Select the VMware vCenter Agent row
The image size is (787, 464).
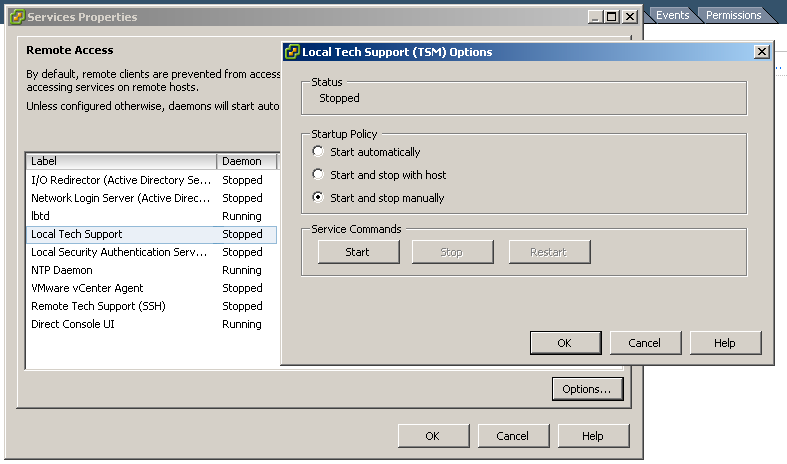click(151, 288)
